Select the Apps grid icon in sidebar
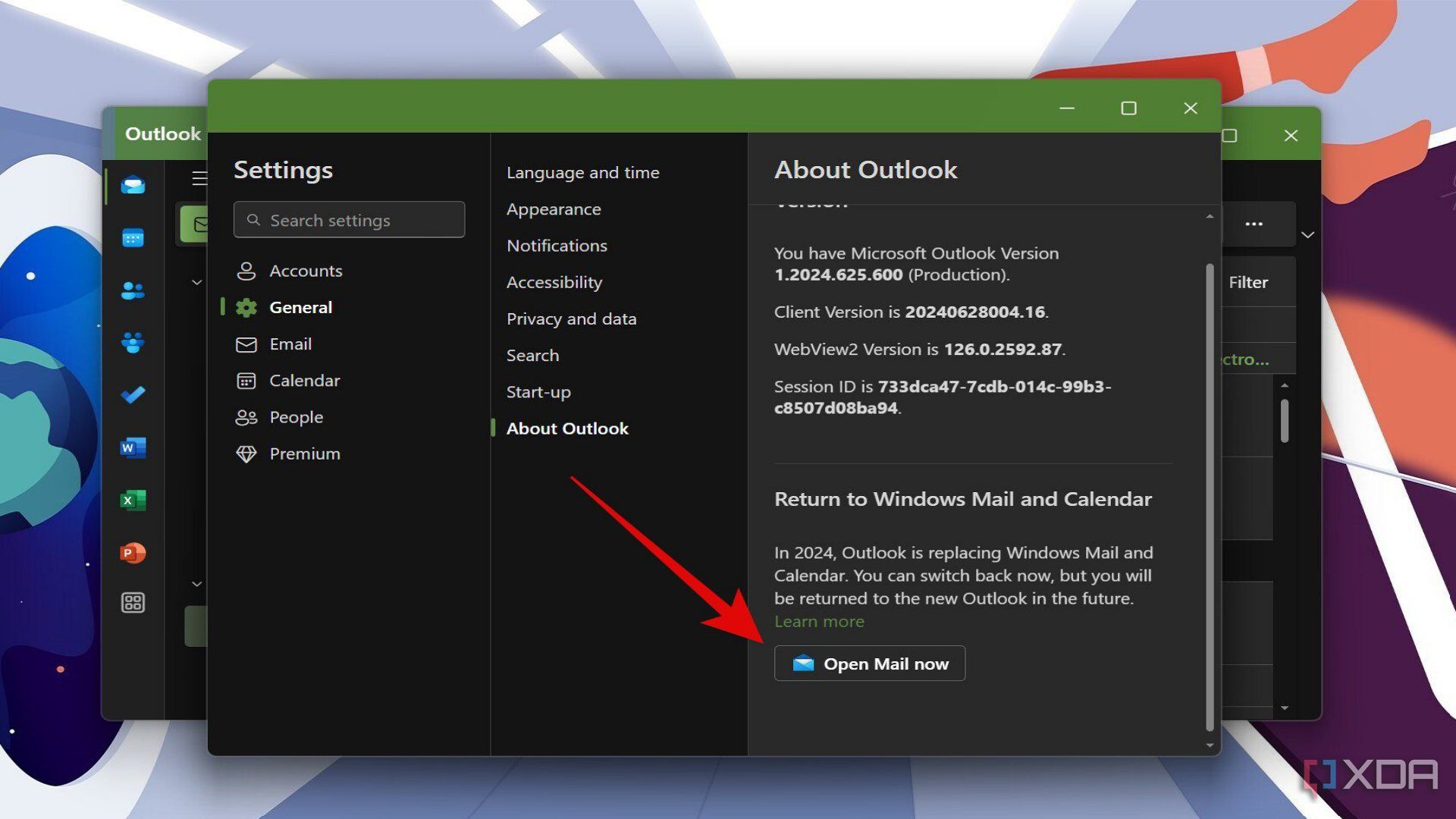1456x819 pixels. coord(133,604)
